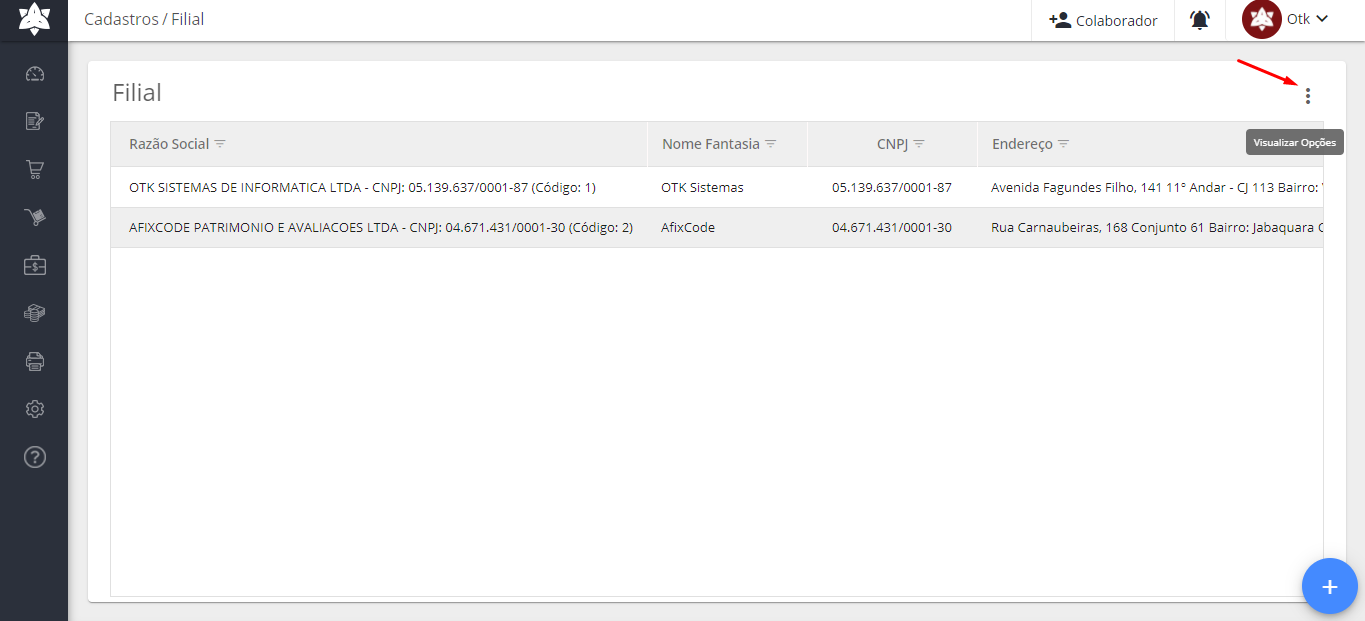Click the Filial page heading
The image size is (1365, 621).
tap(137, 93)
